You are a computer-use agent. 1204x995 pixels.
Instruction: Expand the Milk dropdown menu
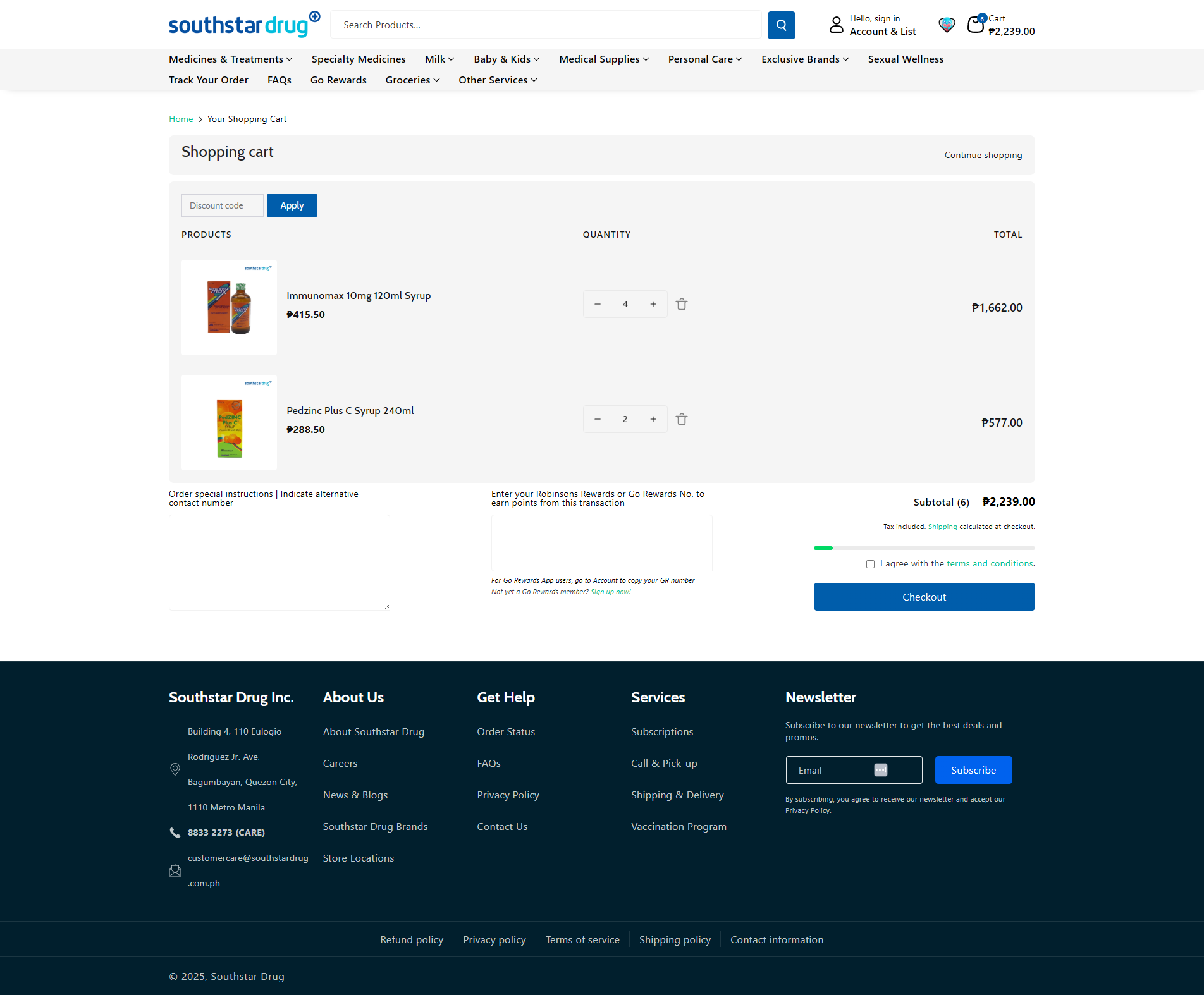(439, 59)
